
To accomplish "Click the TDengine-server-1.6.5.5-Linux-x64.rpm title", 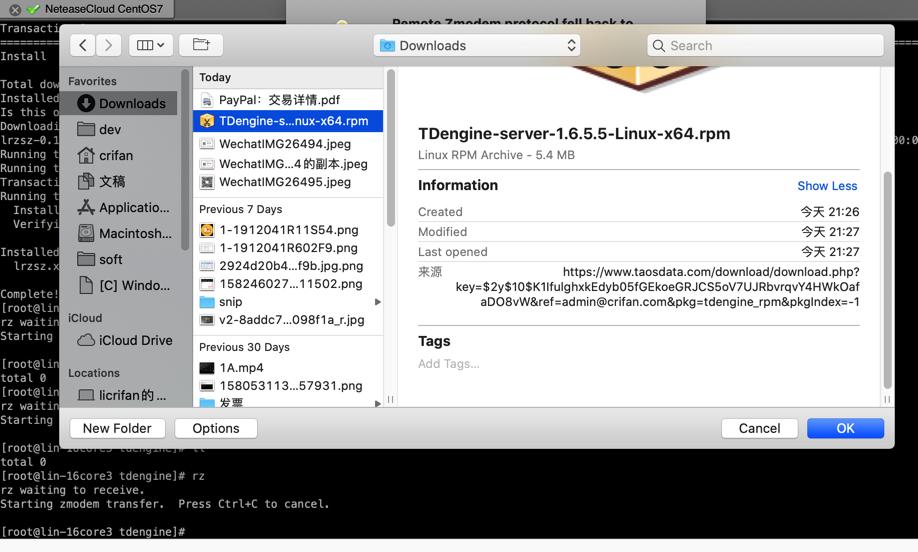I will point(574,133).
